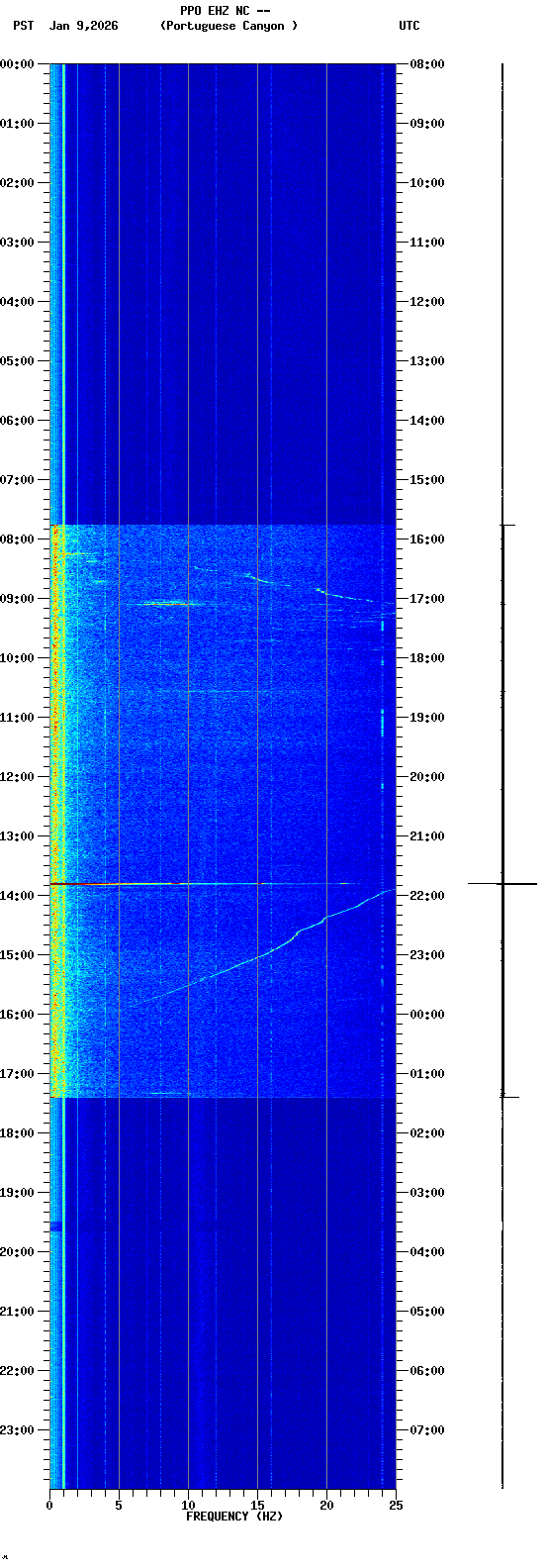This screenshot has height=1568, width=546.
Task: Click the short horizontal streak near 17:20 PST
Action: 171,1094
